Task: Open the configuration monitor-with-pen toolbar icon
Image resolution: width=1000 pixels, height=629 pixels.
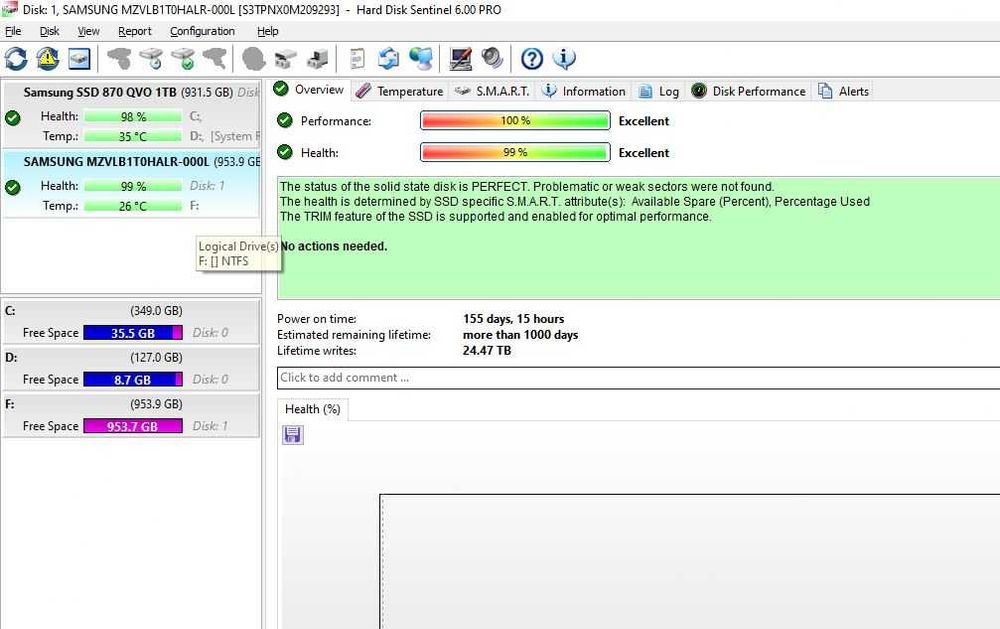Action: 460,59
